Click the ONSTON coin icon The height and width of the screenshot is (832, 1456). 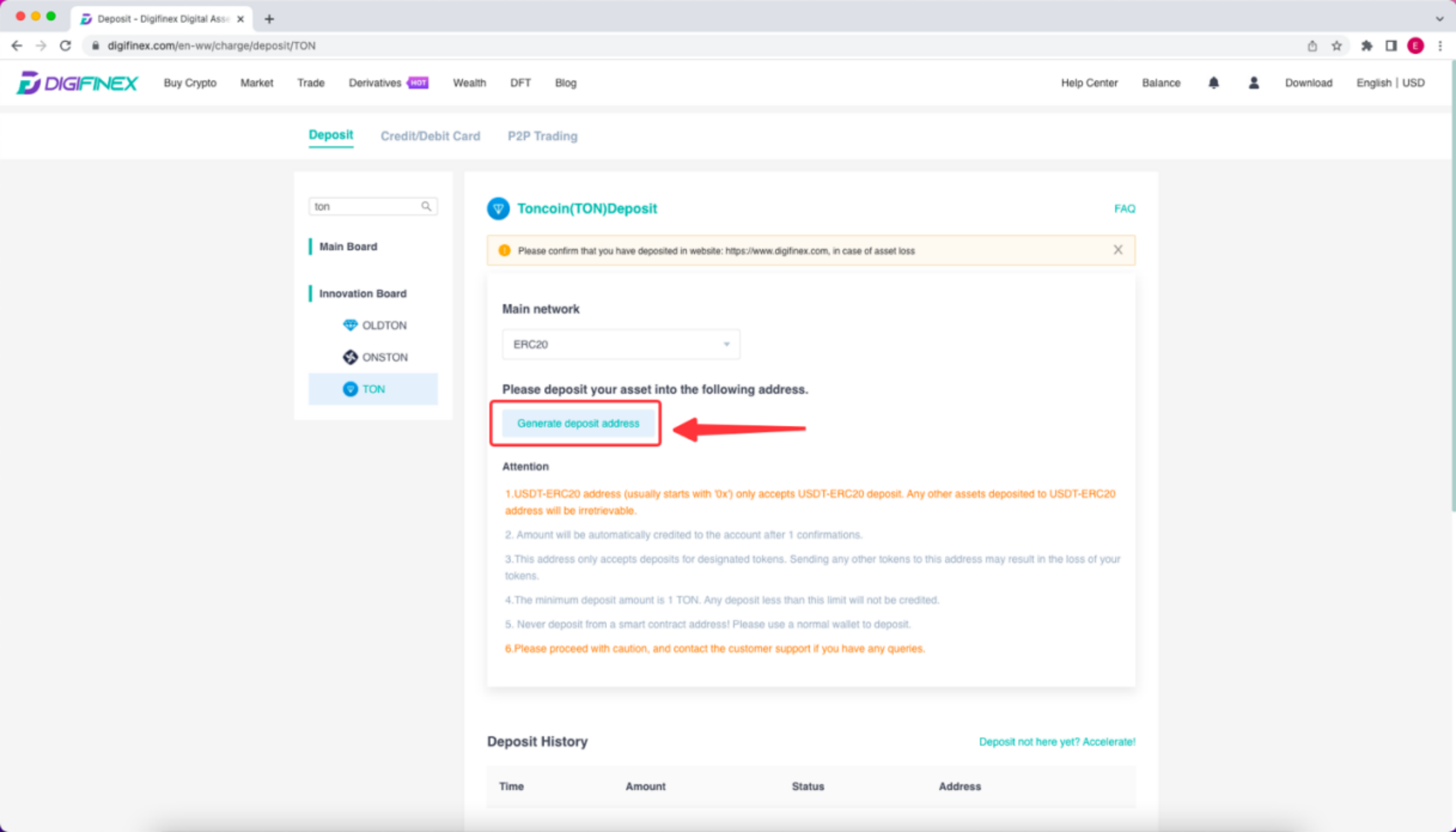click(x=350, y=357)
